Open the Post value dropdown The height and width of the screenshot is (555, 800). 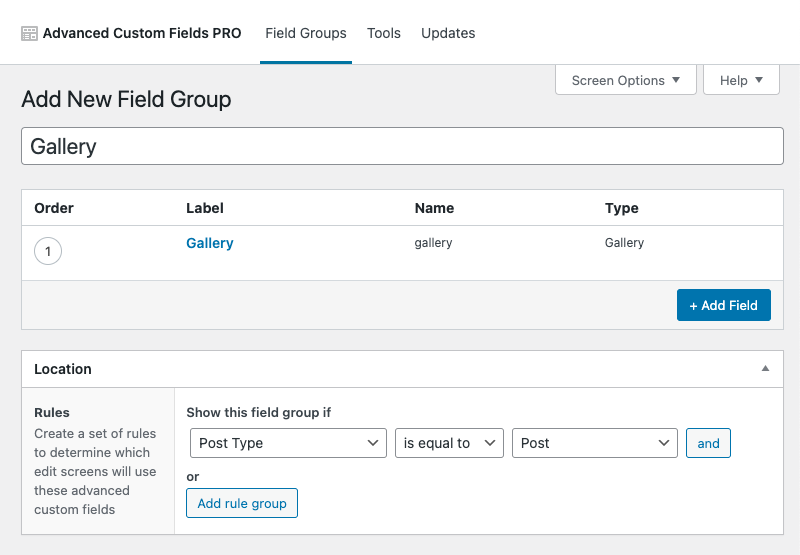click(x=595, y=443)
